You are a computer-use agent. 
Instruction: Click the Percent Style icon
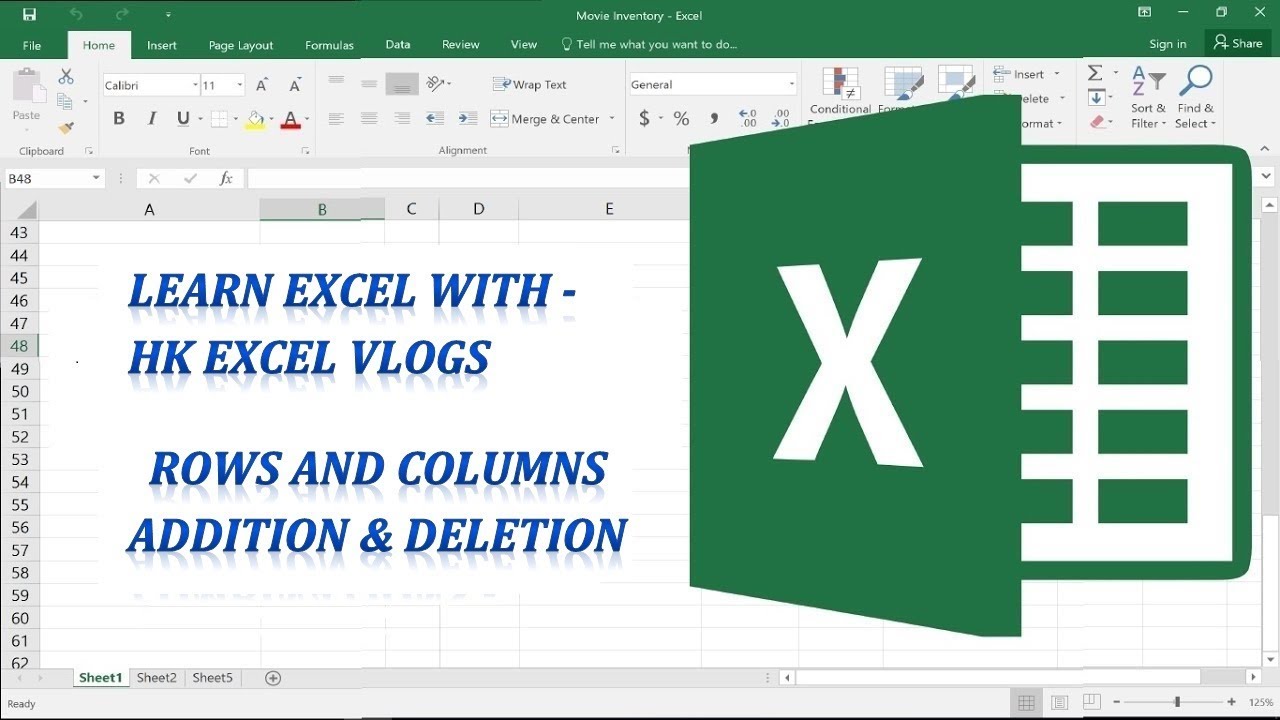click(681, 118)
